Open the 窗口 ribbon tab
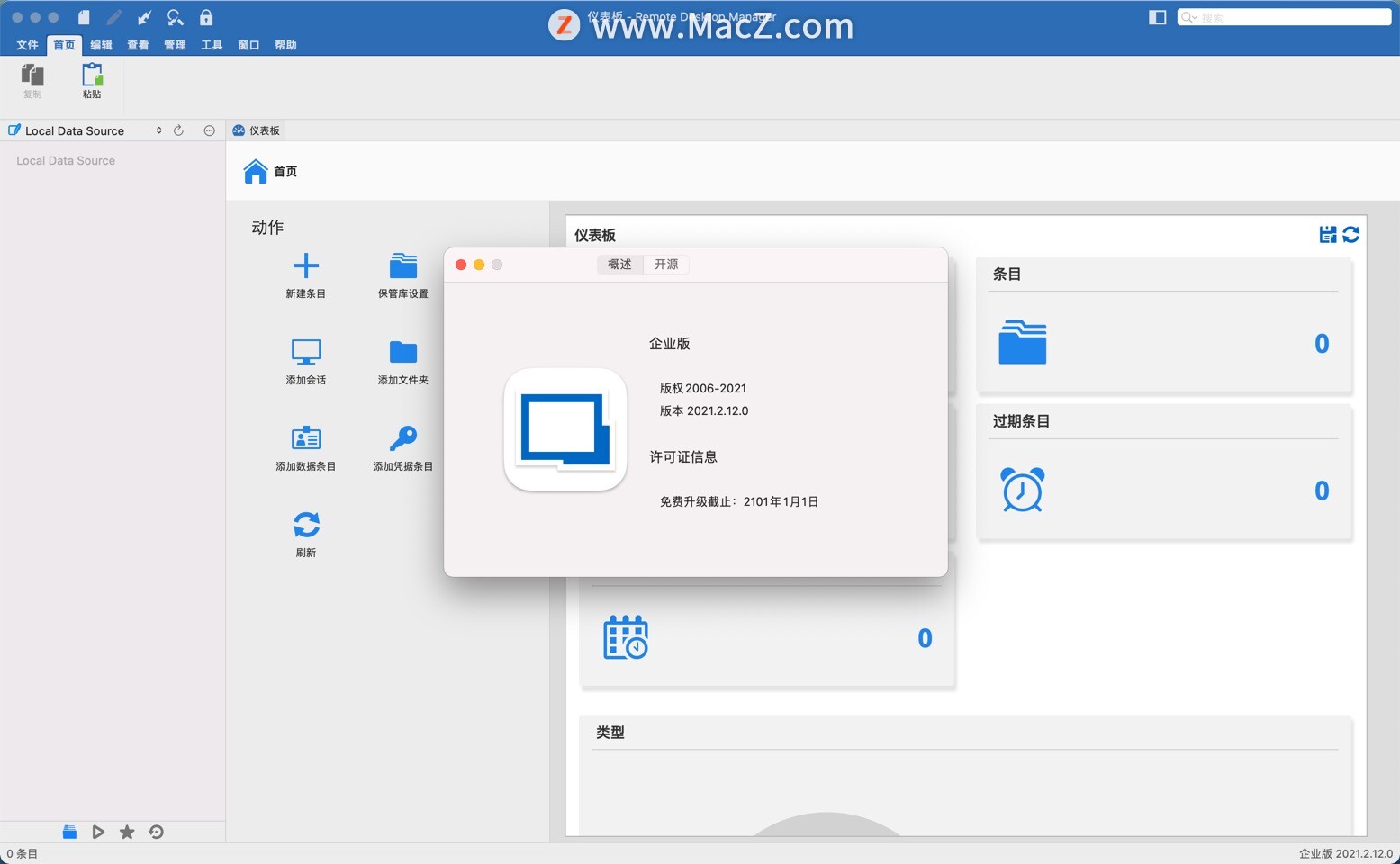Viewport: 1400px width, 864px height. [x=248, y=45]
